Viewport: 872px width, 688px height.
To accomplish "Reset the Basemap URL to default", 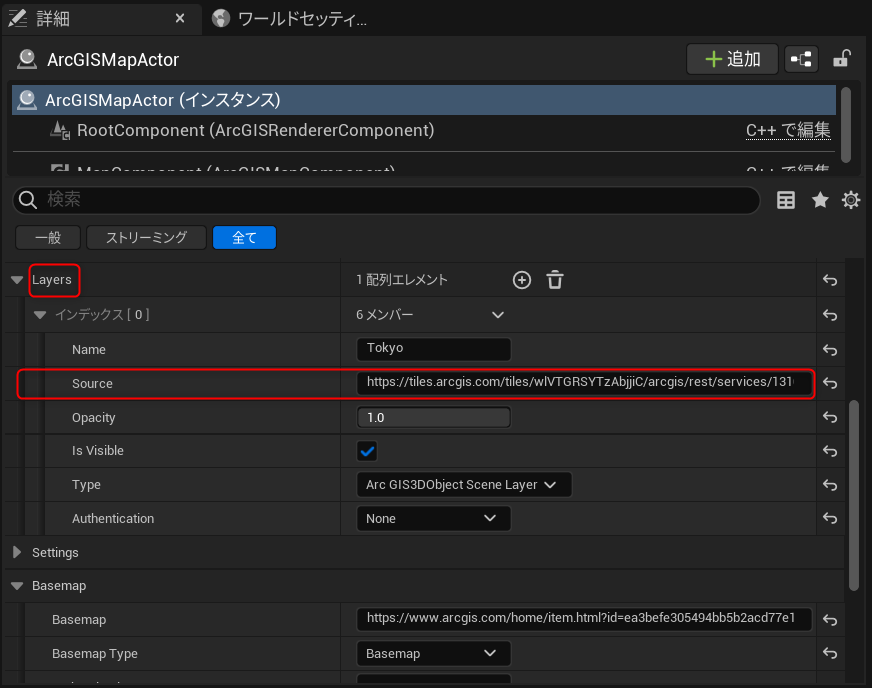I will pyautogui.click(x=830, y=620).
